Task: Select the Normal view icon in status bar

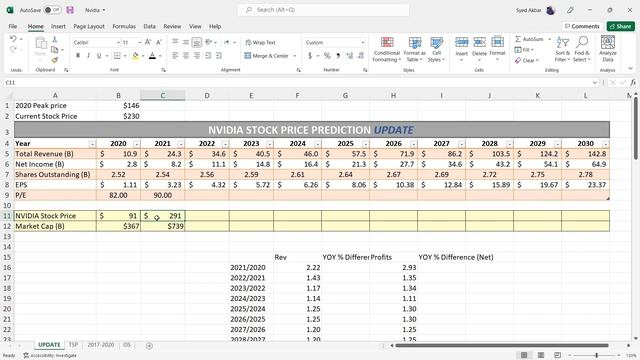Action: click(524, 355)
